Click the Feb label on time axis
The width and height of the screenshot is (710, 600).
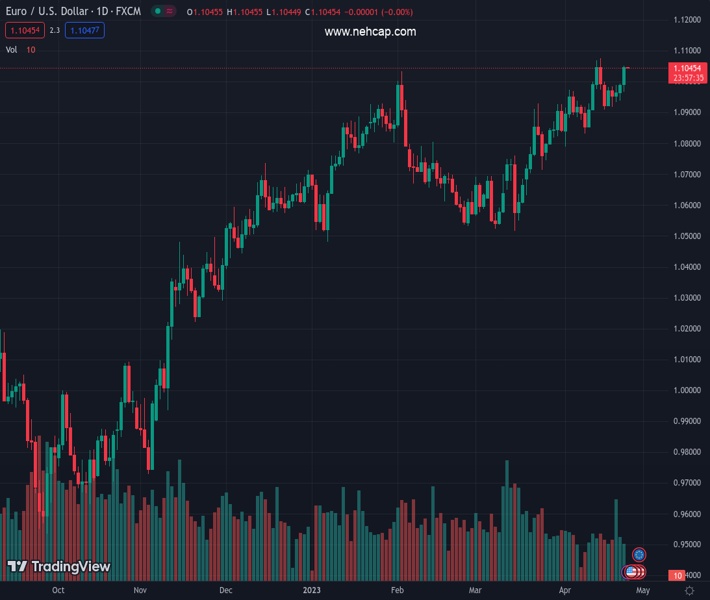[397, 591]
